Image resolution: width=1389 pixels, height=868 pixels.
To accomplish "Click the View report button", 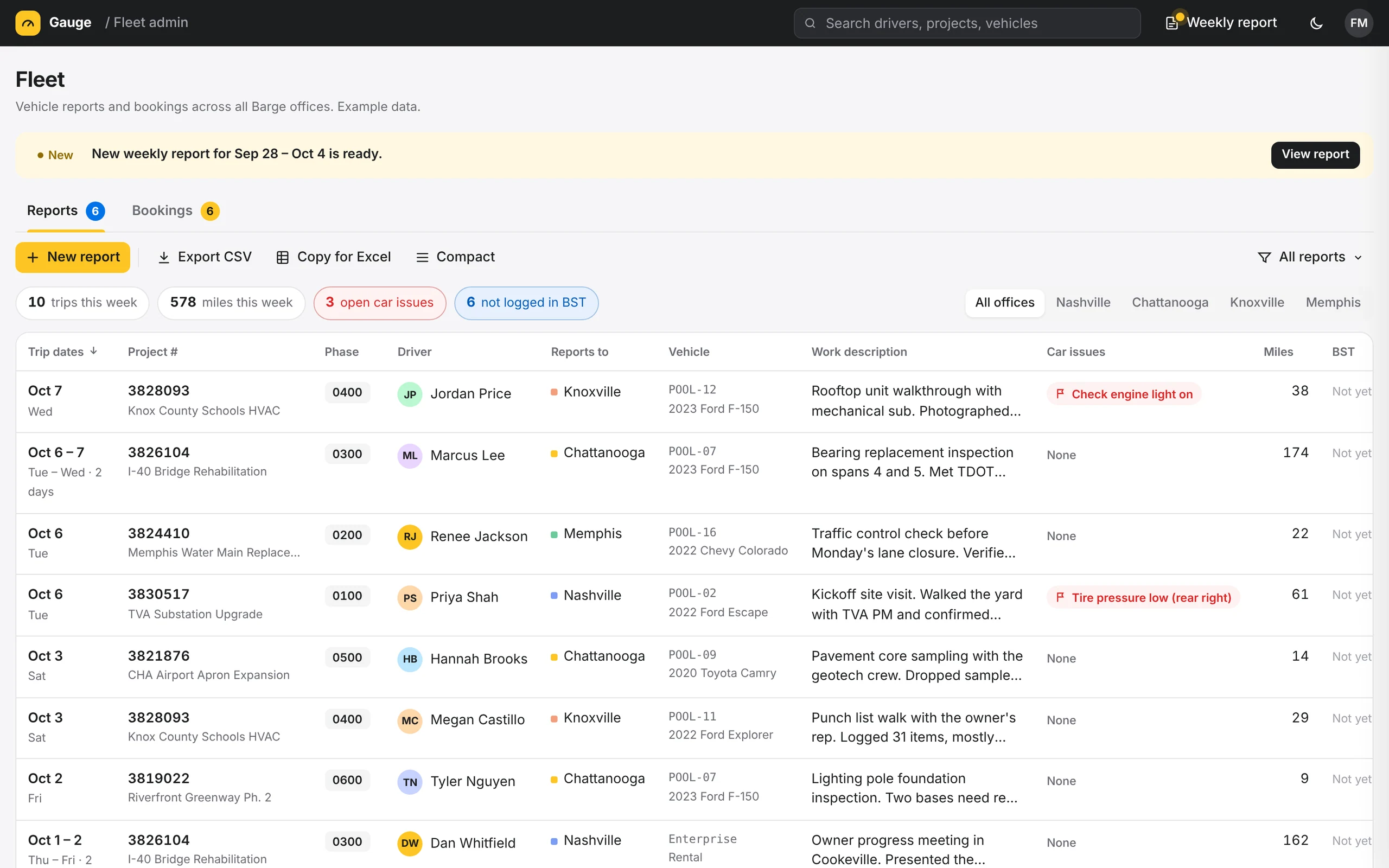I will [x=1315, y=155].
